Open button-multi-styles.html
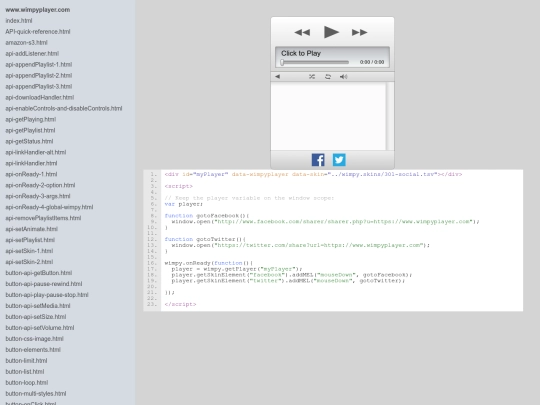Image resolution: width=540 pixels, height=405 pixels. coord(36,394)
